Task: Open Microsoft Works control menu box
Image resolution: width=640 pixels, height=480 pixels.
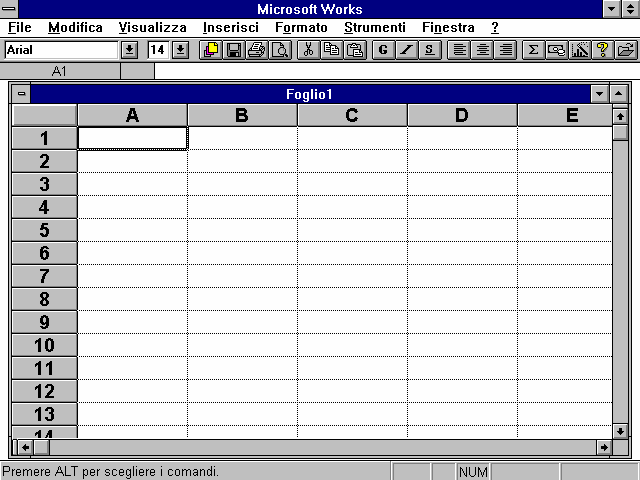Action: 9,9
